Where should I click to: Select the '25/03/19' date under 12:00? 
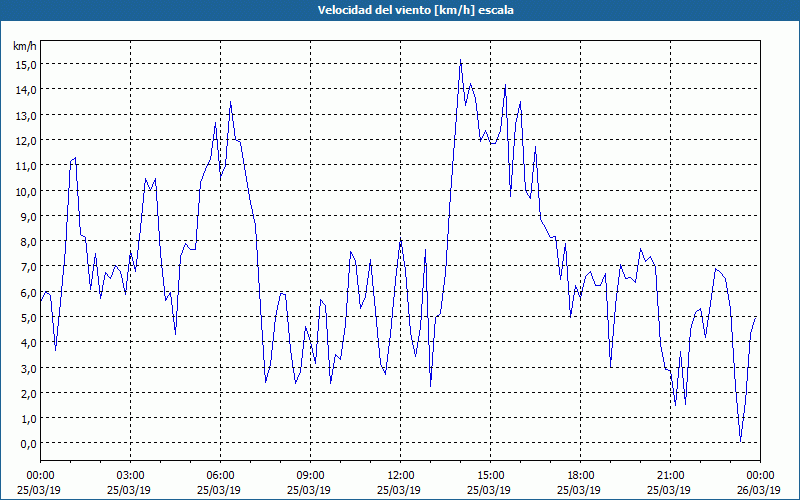(x=399, y=490)
